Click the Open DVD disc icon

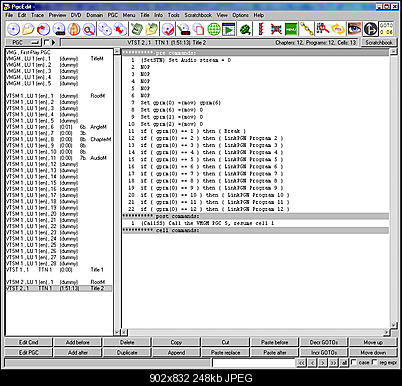(x=13, y=29)
